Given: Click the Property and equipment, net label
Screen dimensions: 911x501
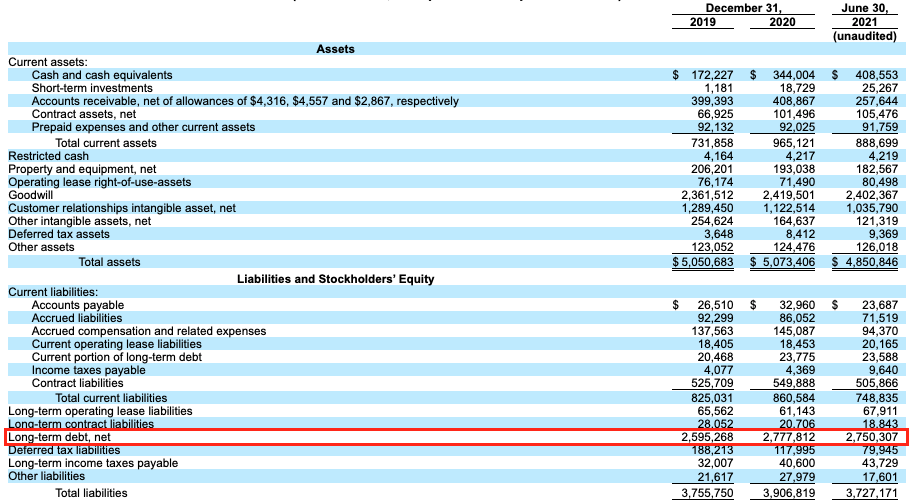Looking at the screenshot, I should (82, 170).
